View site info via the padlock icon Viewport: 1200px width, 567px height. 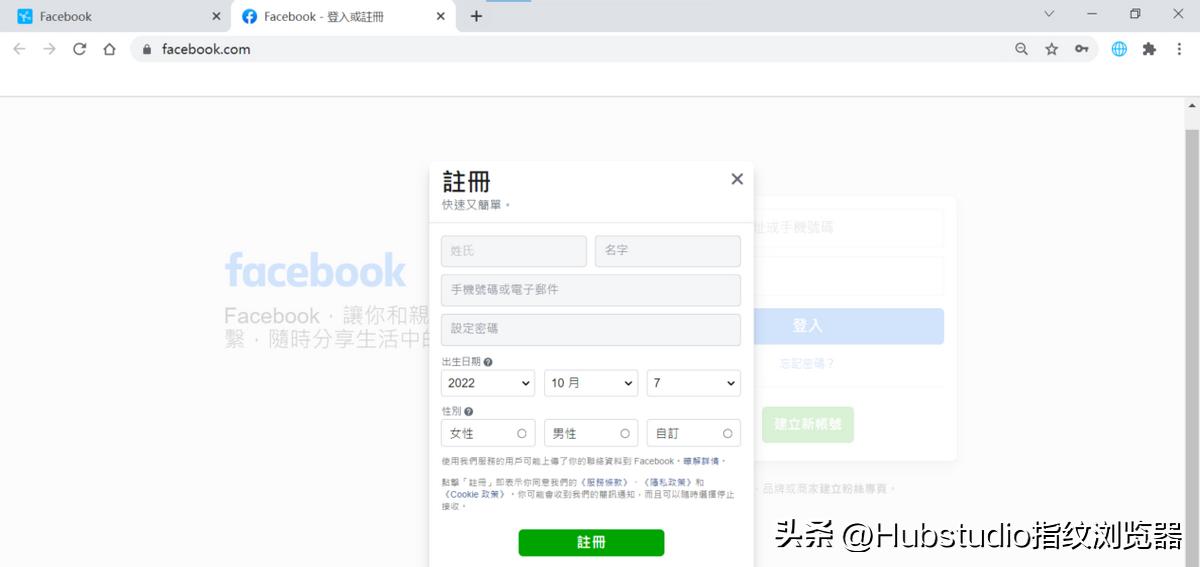[147, 49]
